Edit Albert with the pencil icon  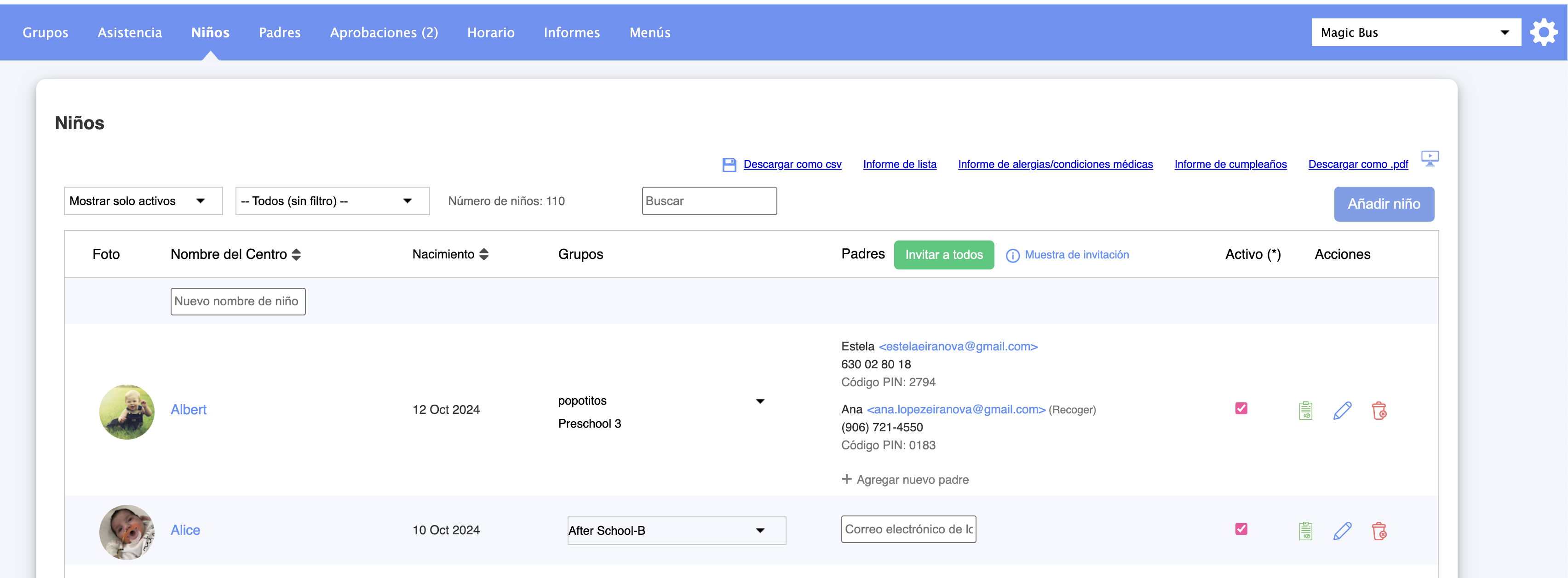tap(1342, 411)
